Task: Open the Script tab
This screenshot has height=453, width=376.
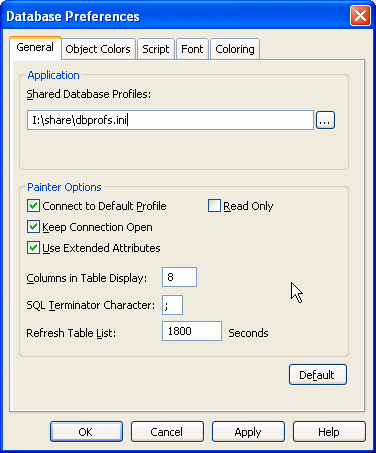Action: coord(156,49)
